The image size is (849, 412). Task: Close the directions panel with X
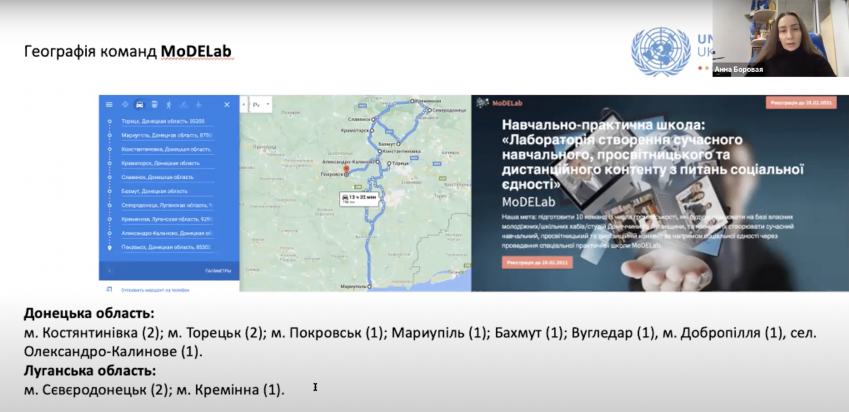pyautogui.click(x=227, y=104)
